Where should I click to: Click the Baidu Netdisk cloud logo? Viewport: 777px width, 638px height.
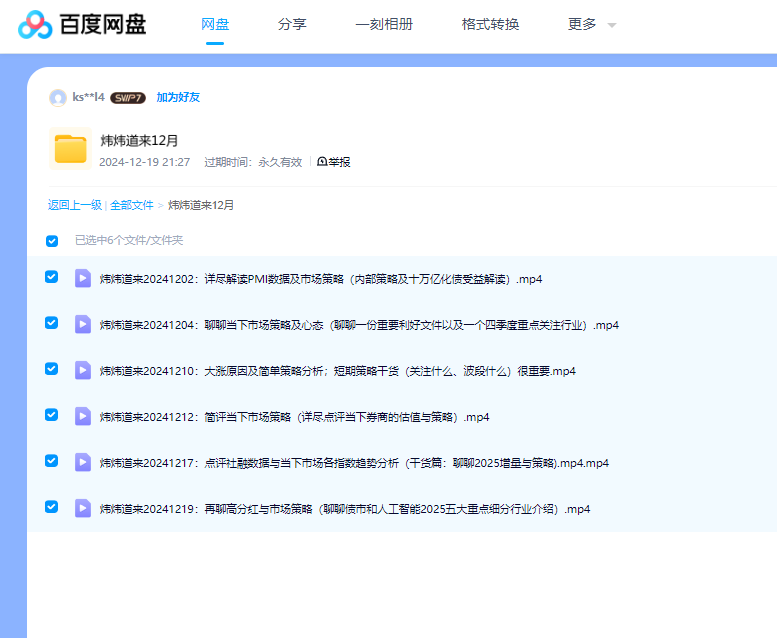35,25
